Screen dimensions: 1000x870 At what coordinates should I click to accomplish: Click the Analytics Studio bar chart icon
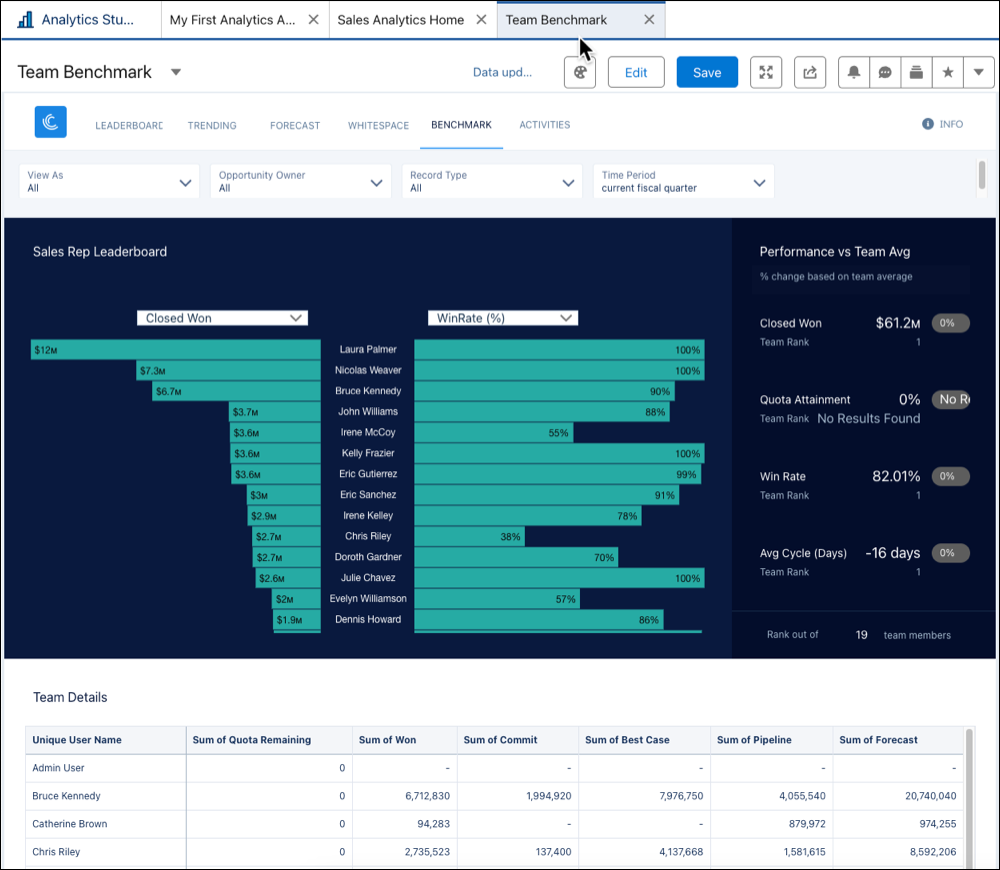tap(26, 20)
